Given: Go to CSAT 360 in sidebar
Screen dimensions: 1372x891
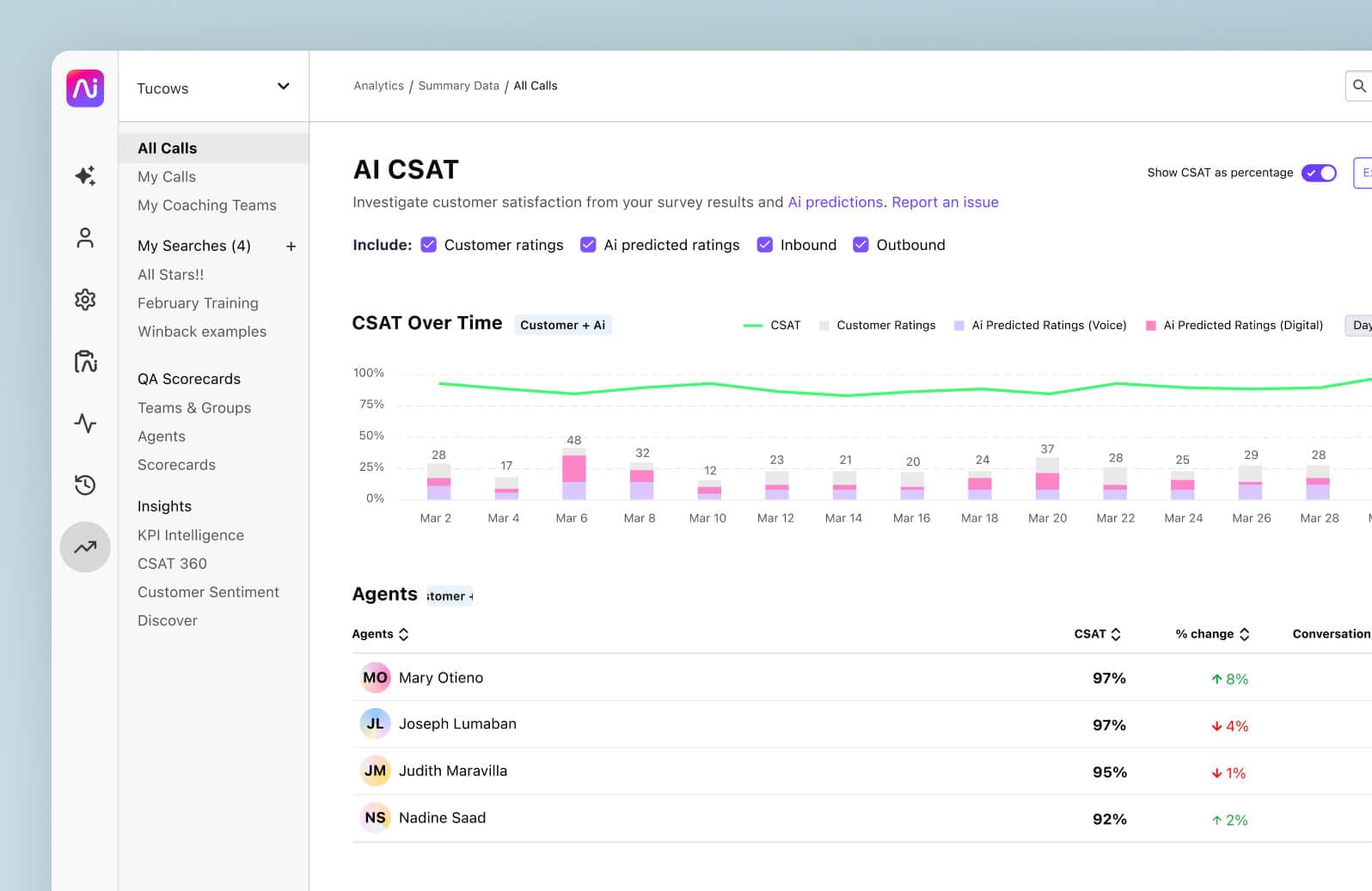Looking at the screenshot, I should click(x=172, y=564).
